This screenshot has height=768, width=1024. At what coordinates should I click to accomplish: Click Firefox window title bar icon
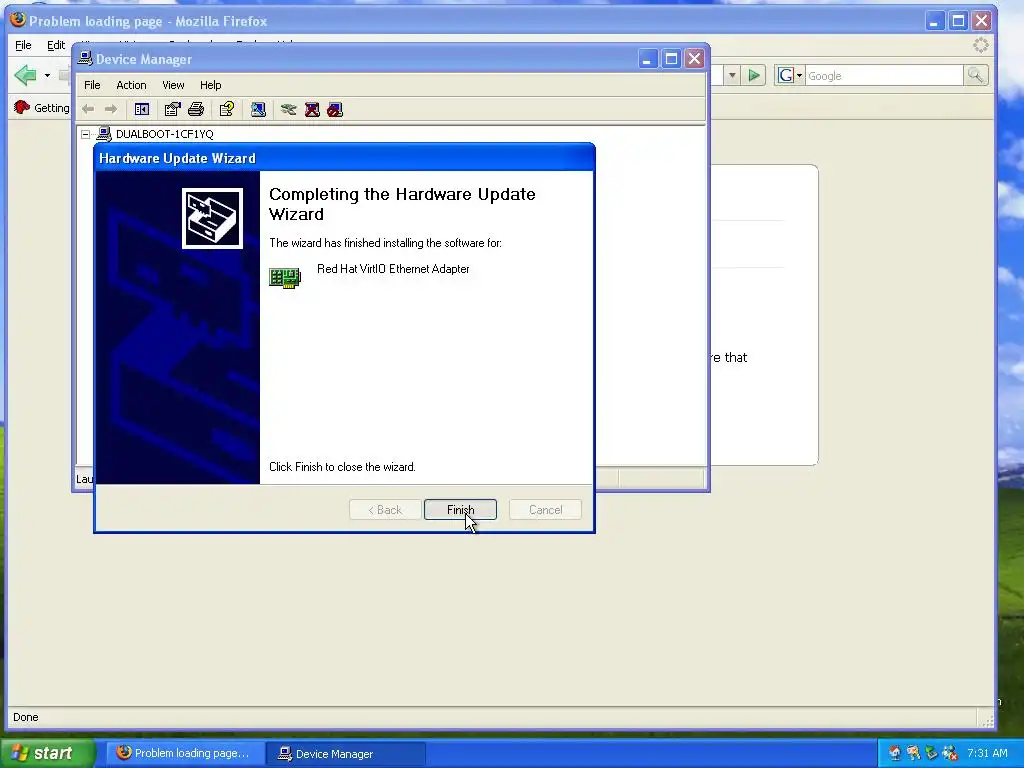click(18, 20)
